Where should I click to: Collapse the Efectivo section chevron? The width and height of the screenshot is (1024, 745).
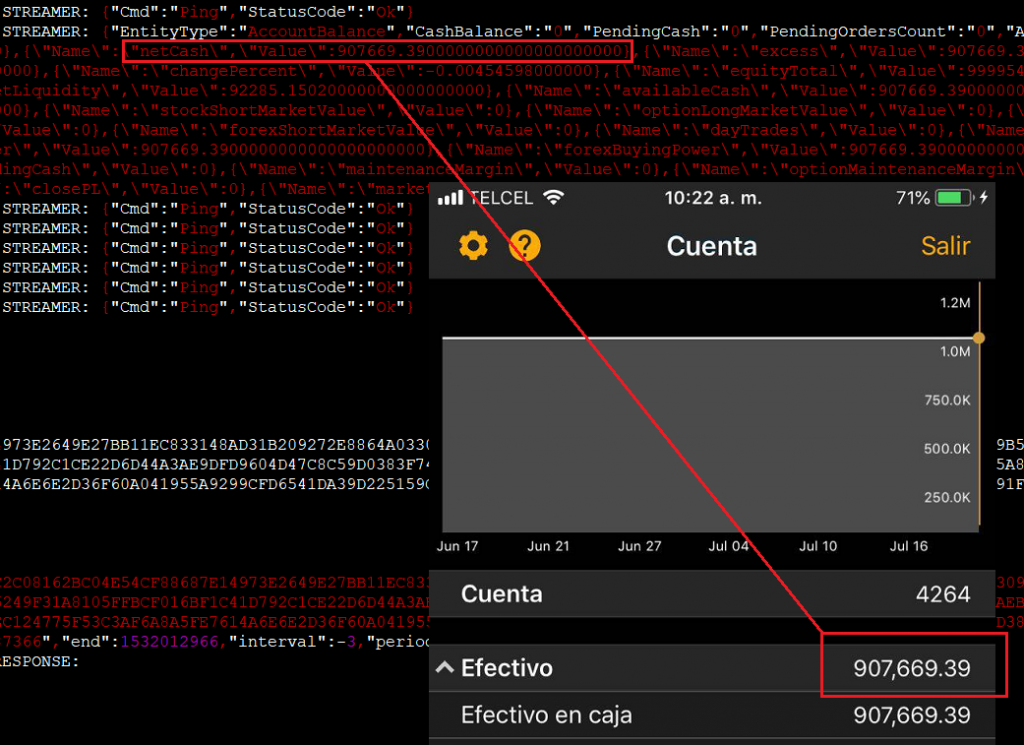tap(445, 667)
